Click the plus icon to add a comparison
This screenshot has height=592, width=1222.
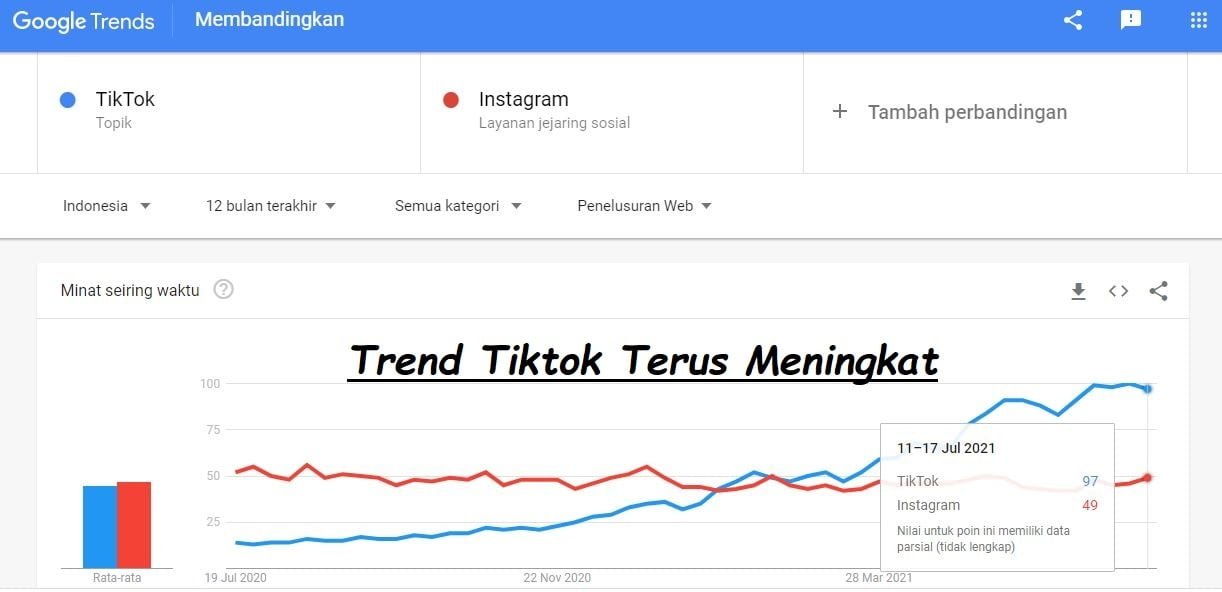840,112
